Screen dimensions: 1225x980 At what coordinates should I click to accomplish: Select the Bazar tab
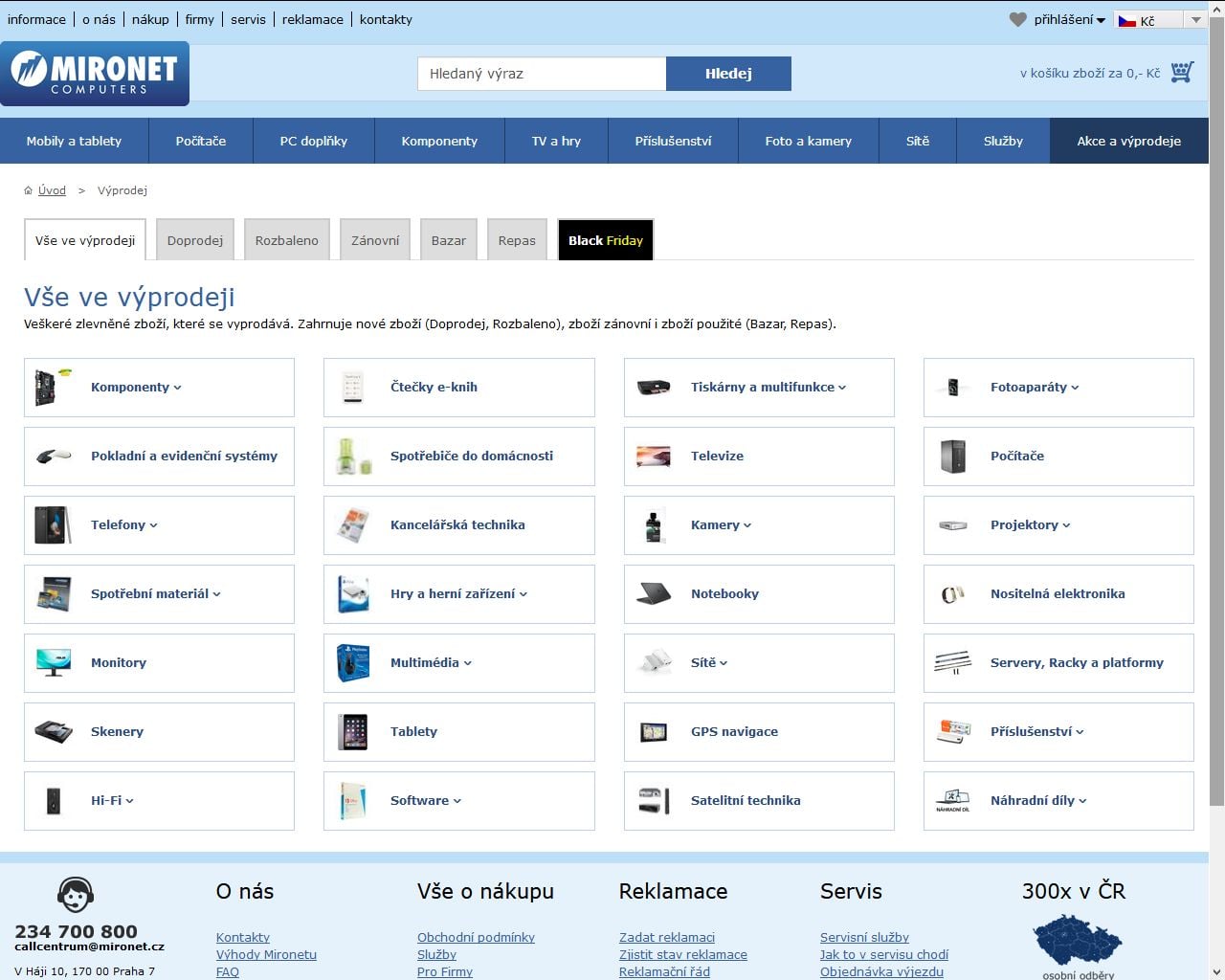pos(449,240)
